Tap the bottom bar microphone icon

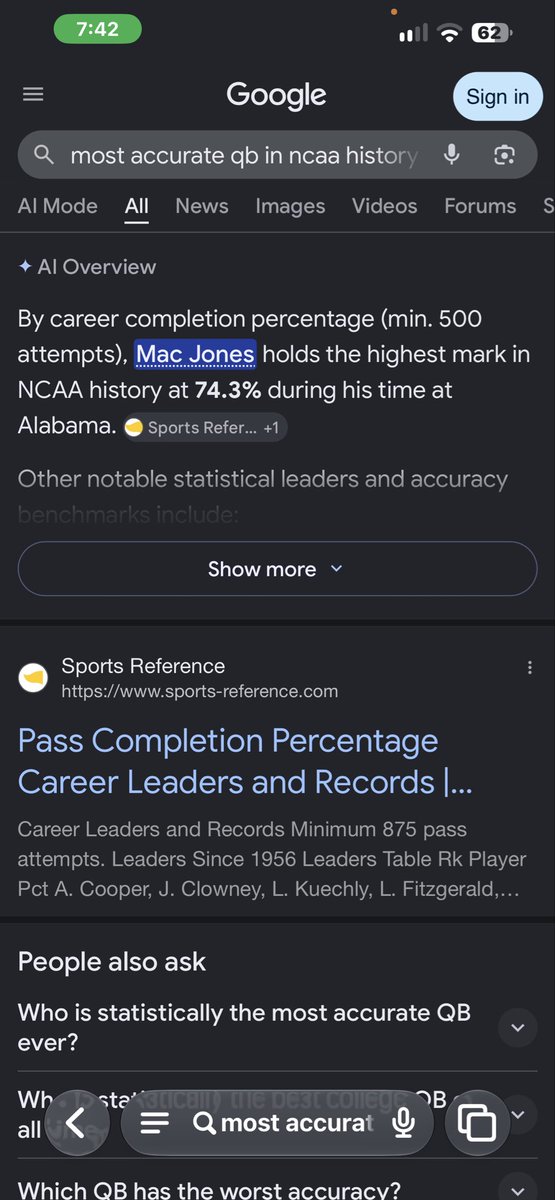[404, 1123]
